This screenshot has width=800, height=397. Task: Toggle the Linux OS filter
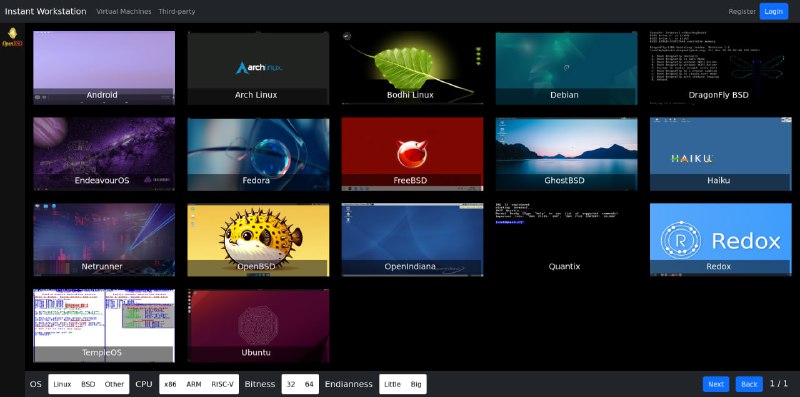point(62,384)
